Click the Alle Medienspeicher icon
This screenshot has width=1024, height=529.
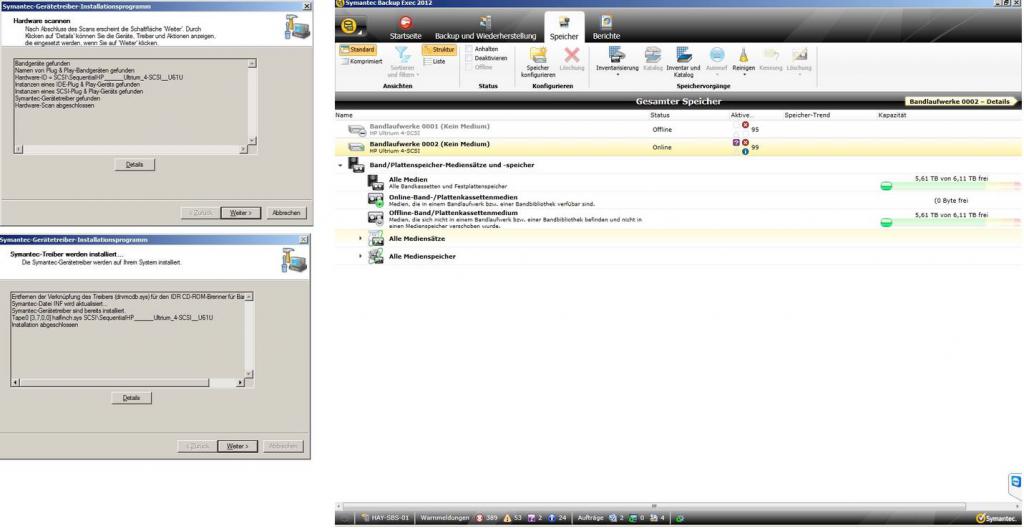[x=376, y=257]
